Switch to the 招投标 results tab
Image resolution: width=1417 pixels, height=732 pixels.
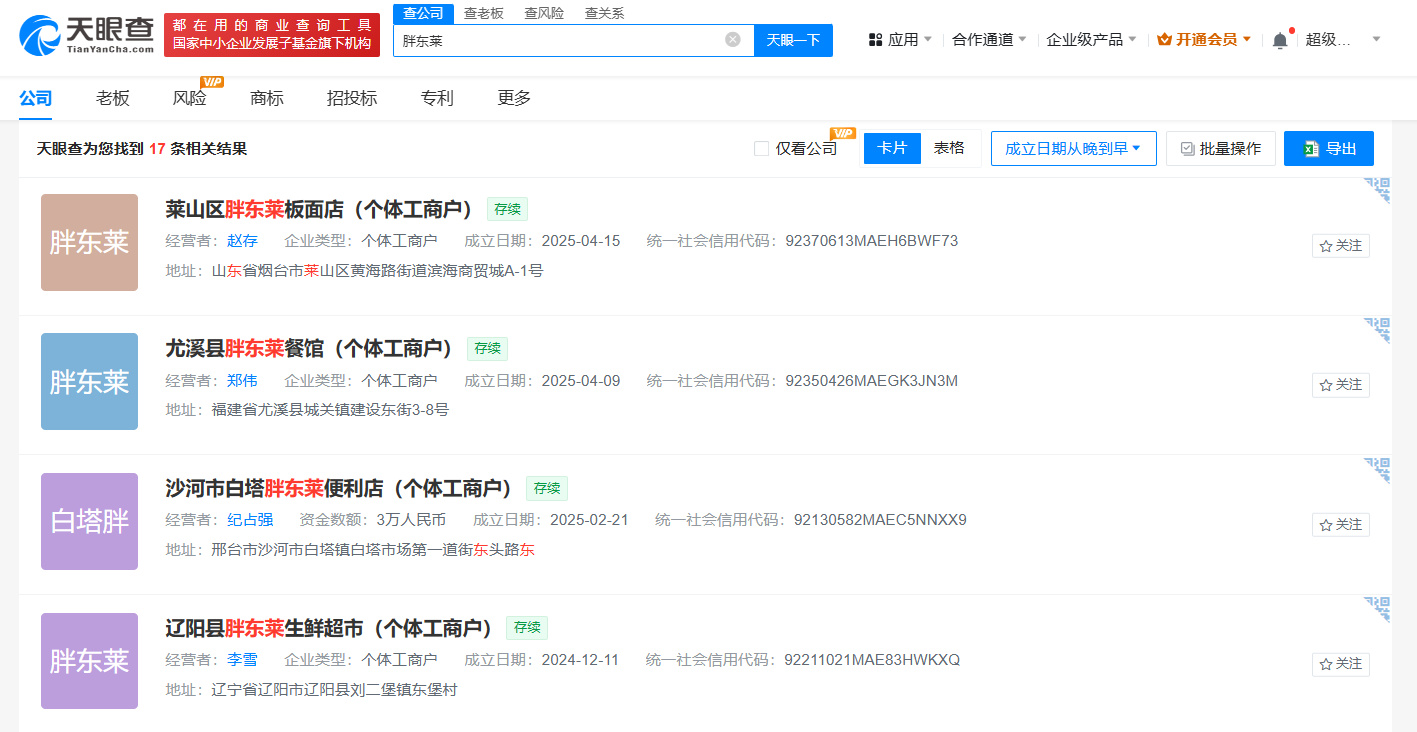[352, 98]
